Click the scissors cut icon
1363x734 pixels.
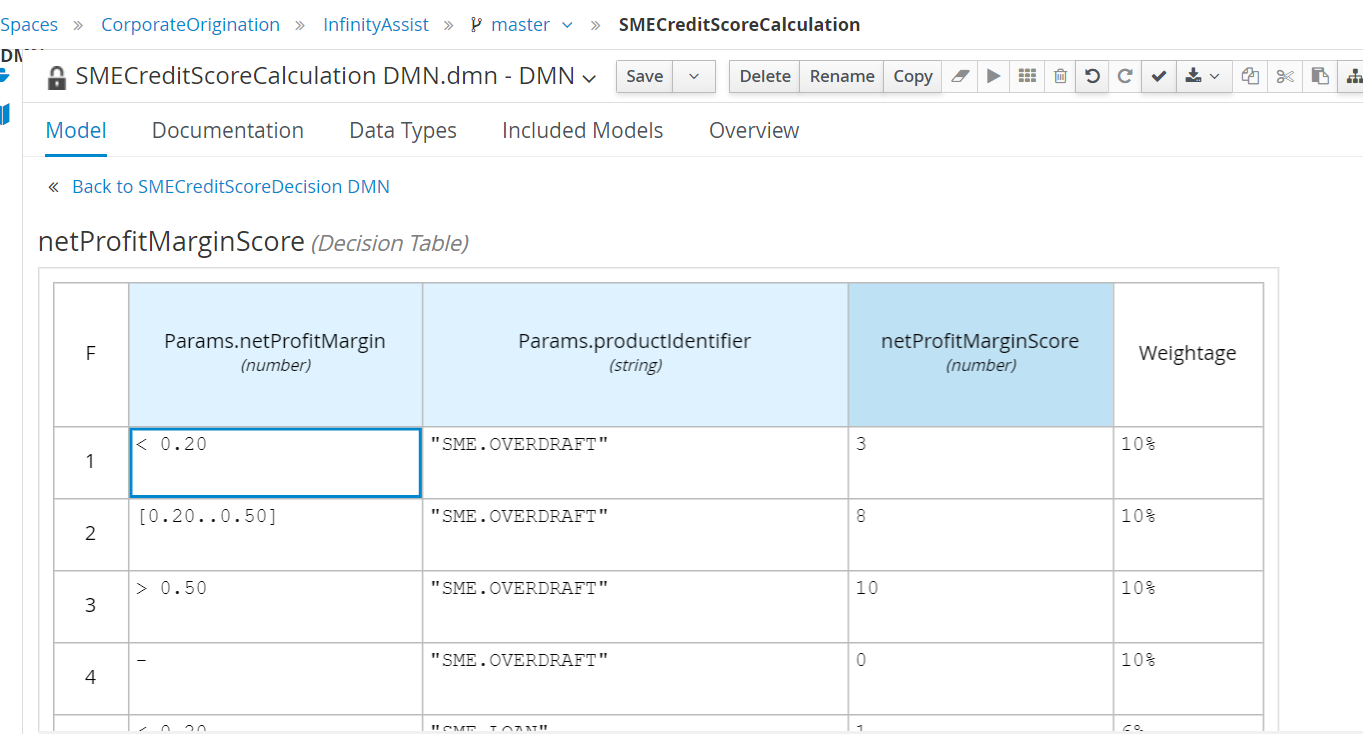(x=1285, y=76)
